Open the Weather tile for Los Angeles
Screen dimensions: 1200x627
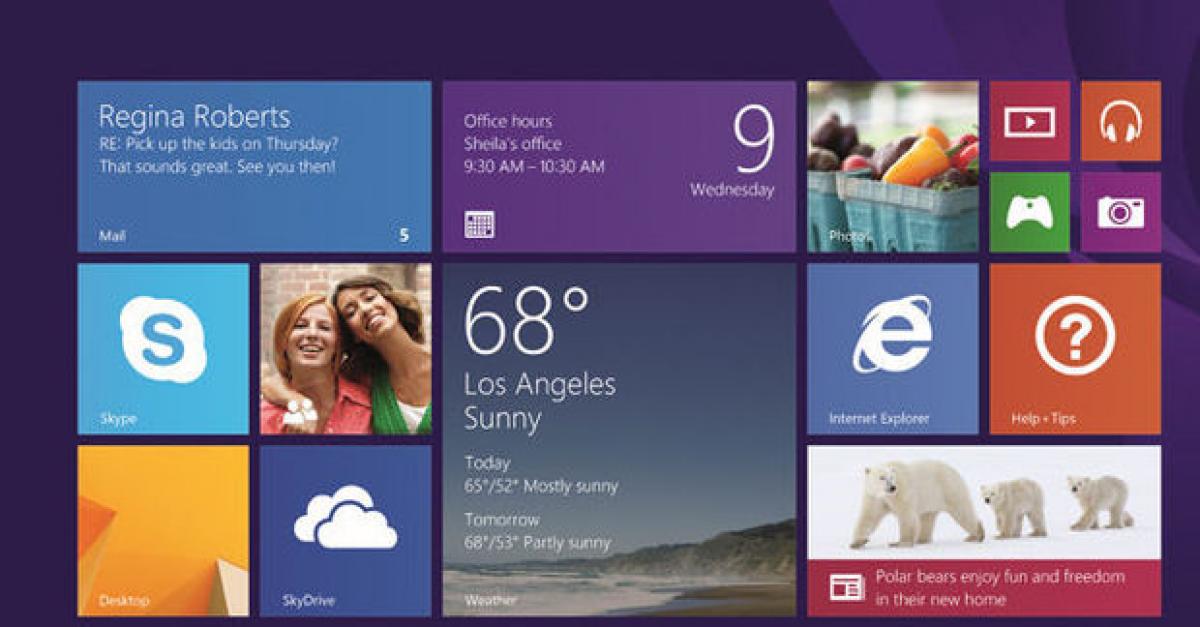(619, 440)
